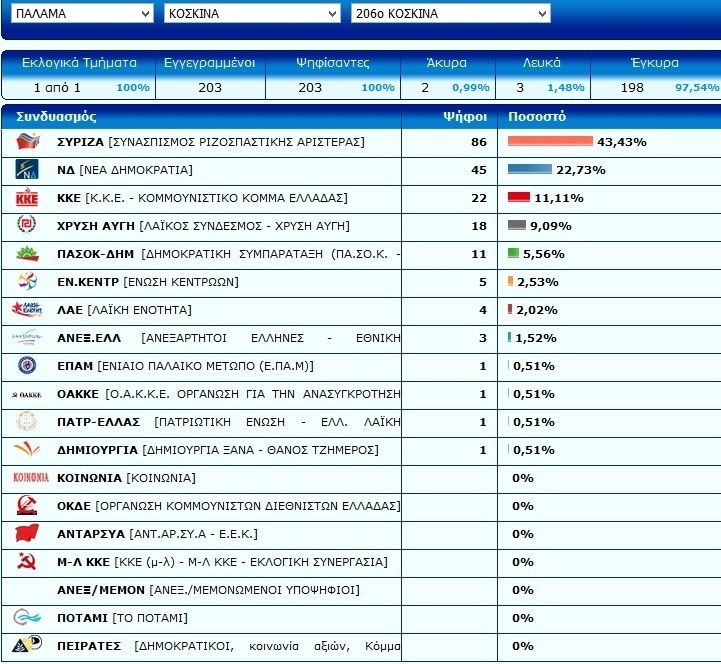
Task: Click the ΕΠΑΜ round emblem
Action: click(x=27, y=366)
